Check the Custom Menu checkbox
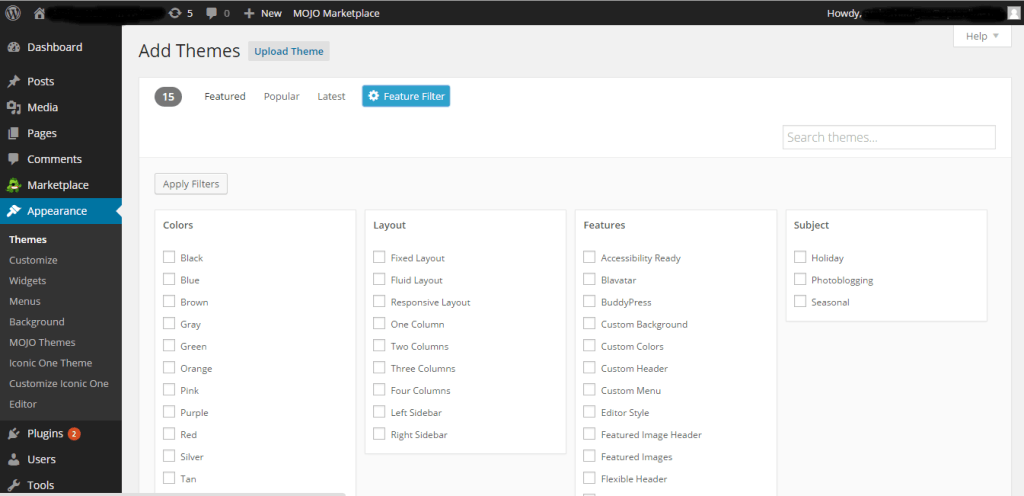The height and width of the screenshot is (496, 1024). tap(590, 390)
